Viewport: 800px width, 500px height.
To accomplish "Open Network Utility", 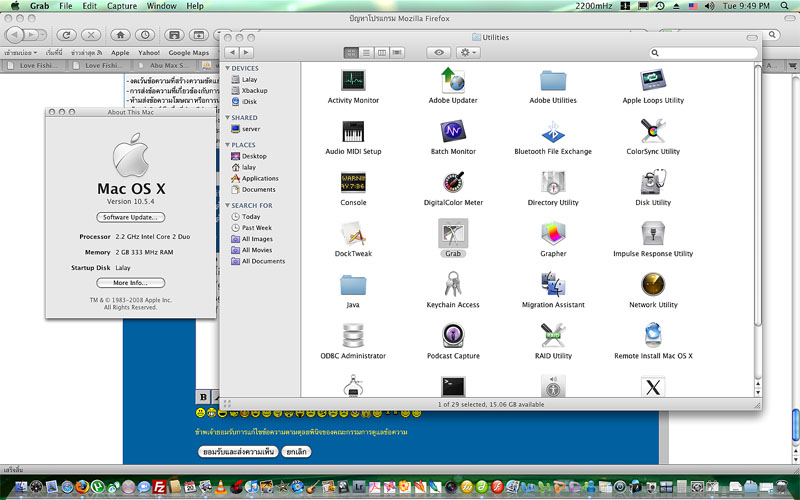I will pyautogui.click(x=653, y=285).
